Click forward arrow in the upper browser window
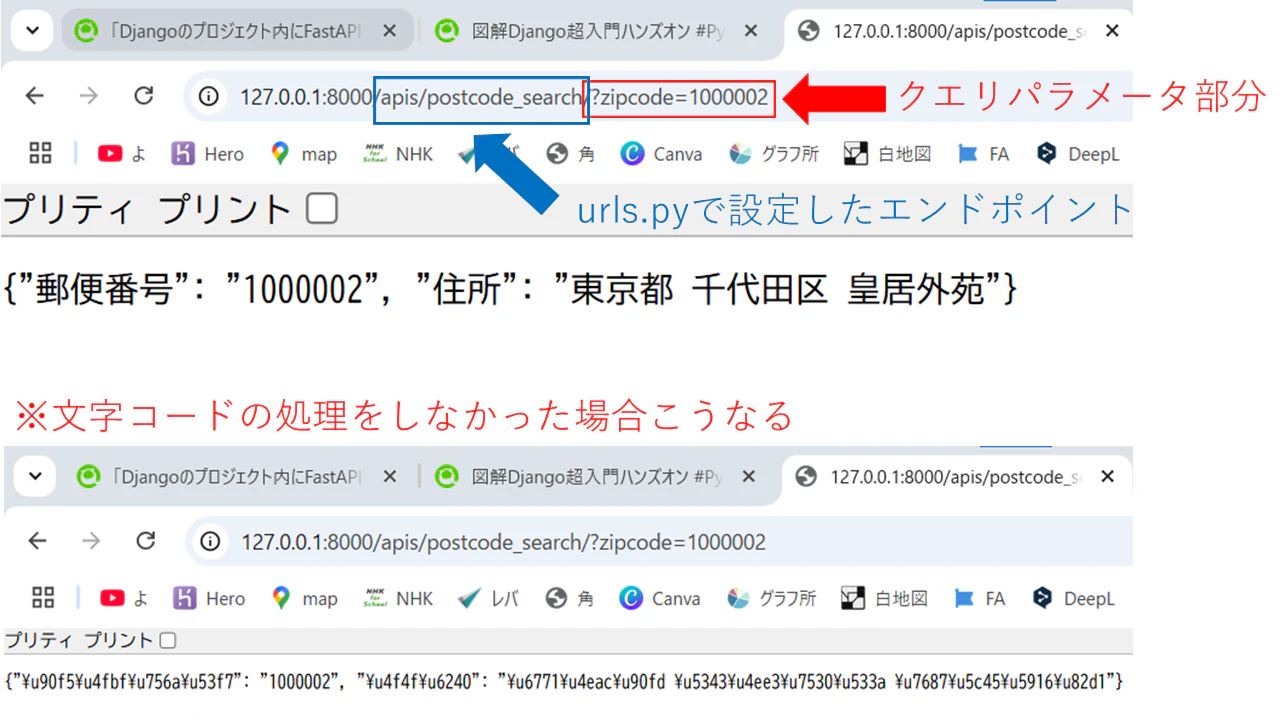Viewport: 1280px width, 720px height. 89,96
